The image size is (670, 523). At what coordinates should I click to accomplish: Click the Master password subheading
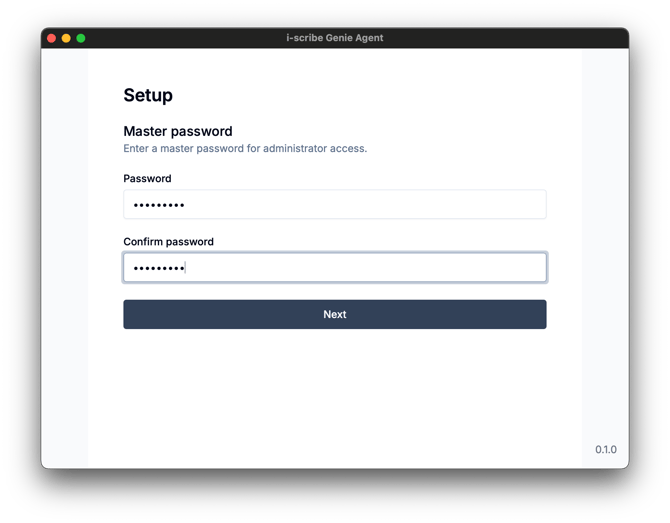(178, 131)
